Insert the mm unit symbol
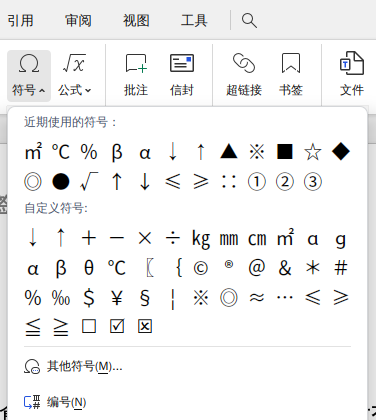This screenshot has width=376, height=420. point(229,239)
